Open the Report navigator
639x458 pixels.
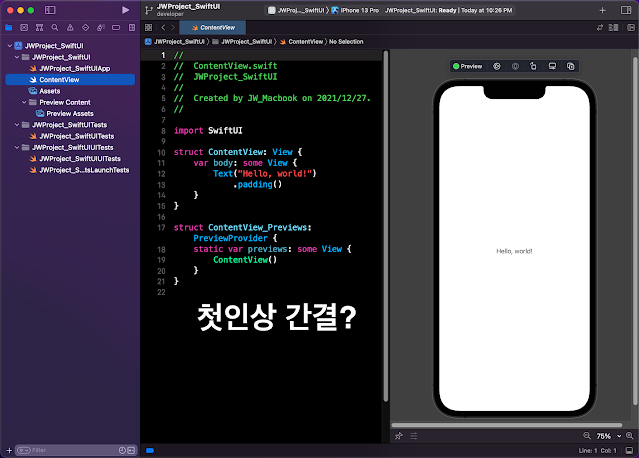[132, 28]
